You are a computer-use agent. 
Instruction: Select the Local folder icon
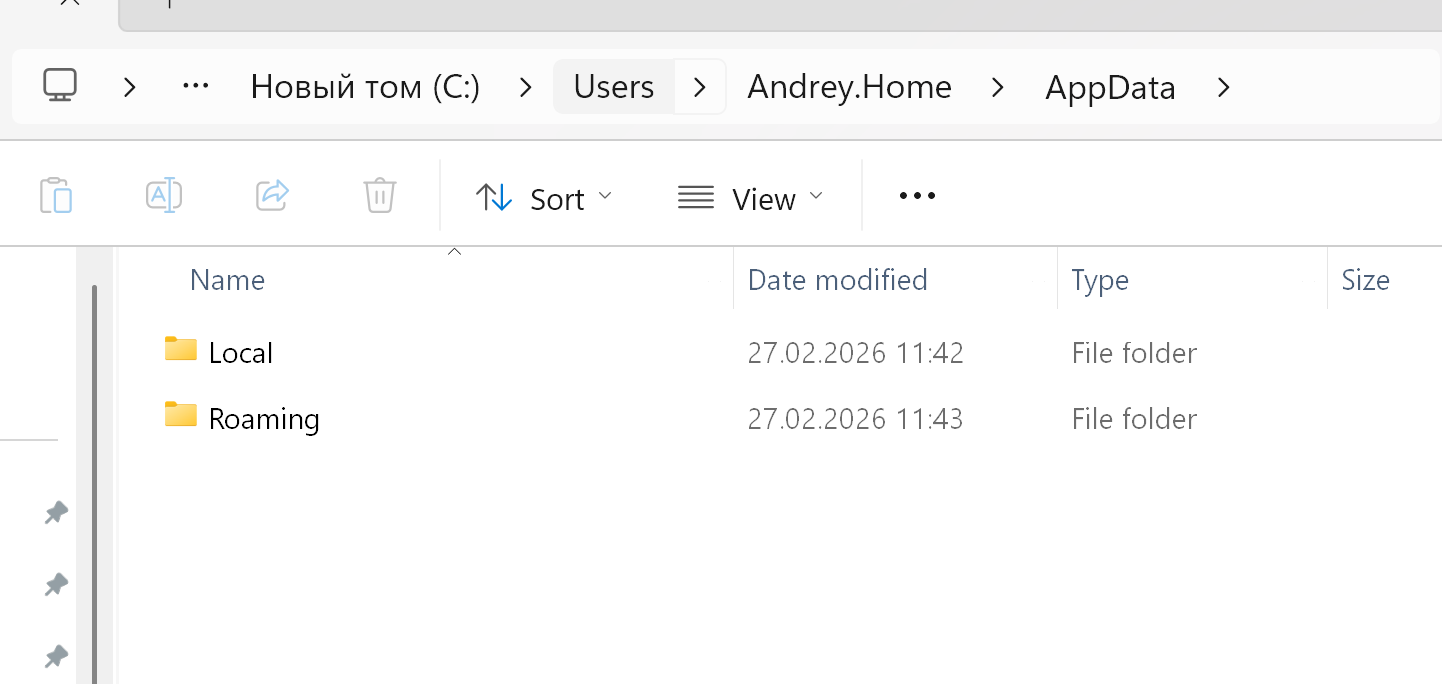(181, 350)
